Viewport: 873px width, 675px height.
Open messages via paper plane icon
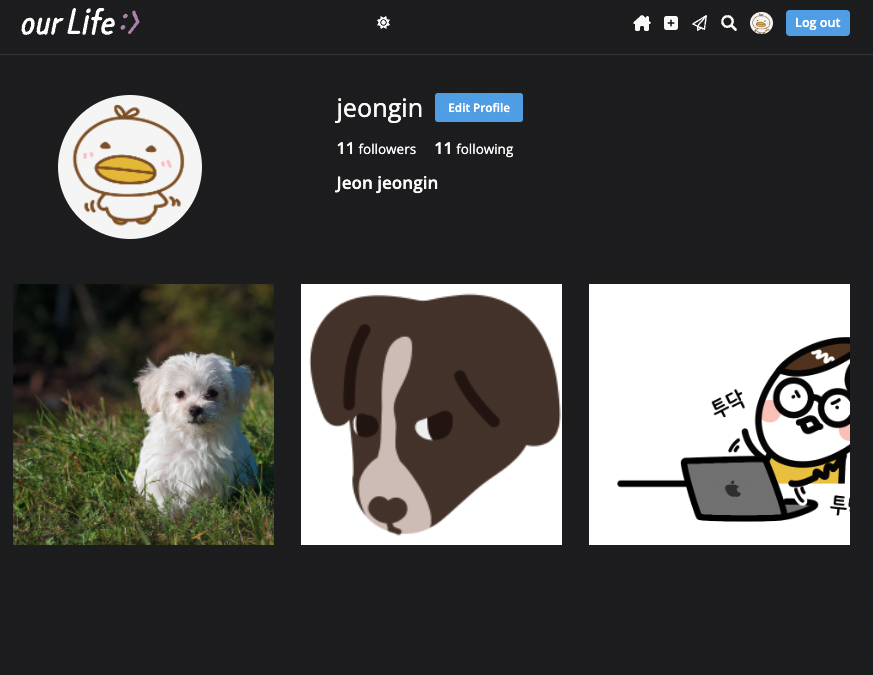pyautogui.click(x=700, y=23)
